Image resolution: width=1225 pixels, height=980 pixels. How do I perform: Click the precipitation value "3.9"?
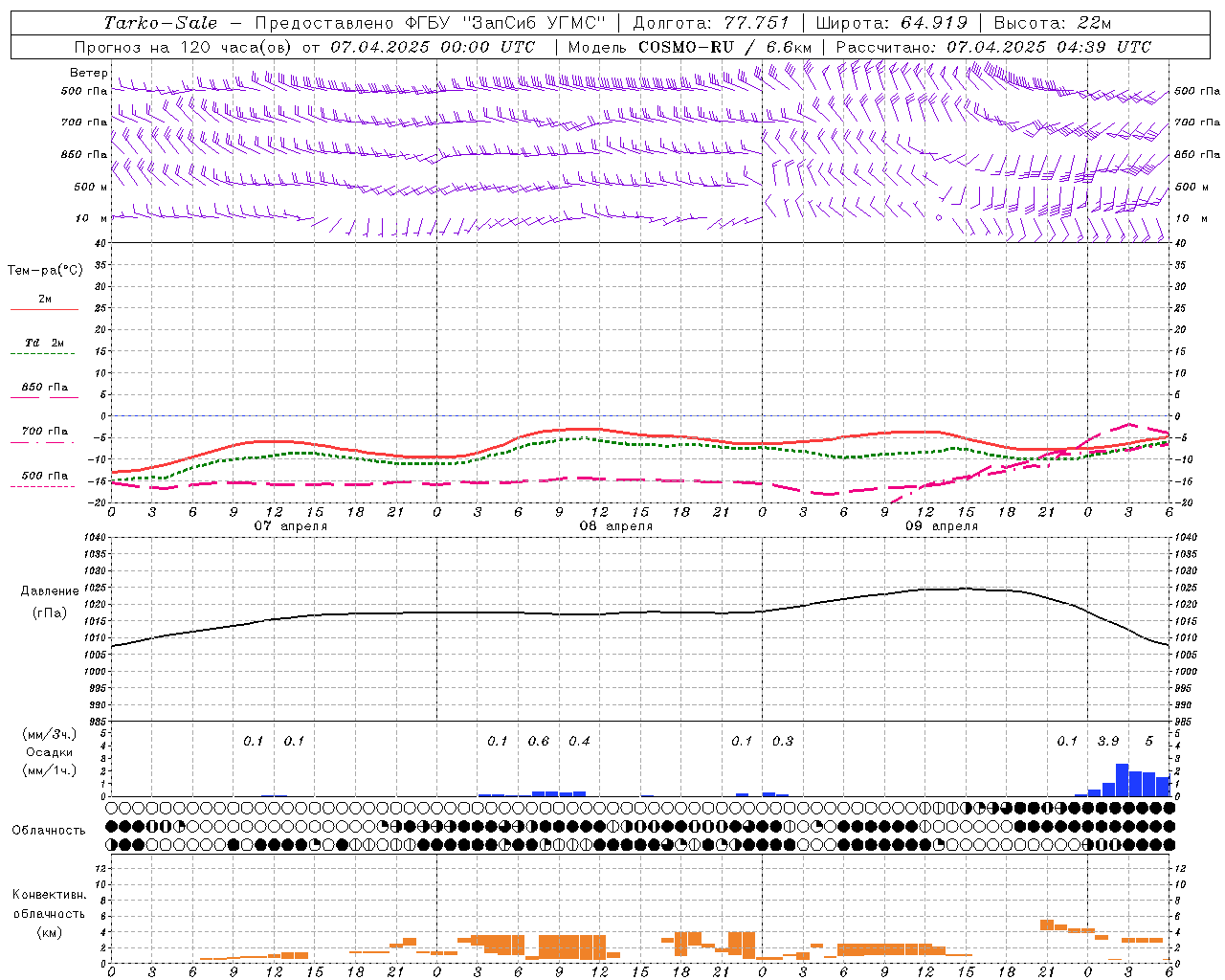coord(1108,742)
